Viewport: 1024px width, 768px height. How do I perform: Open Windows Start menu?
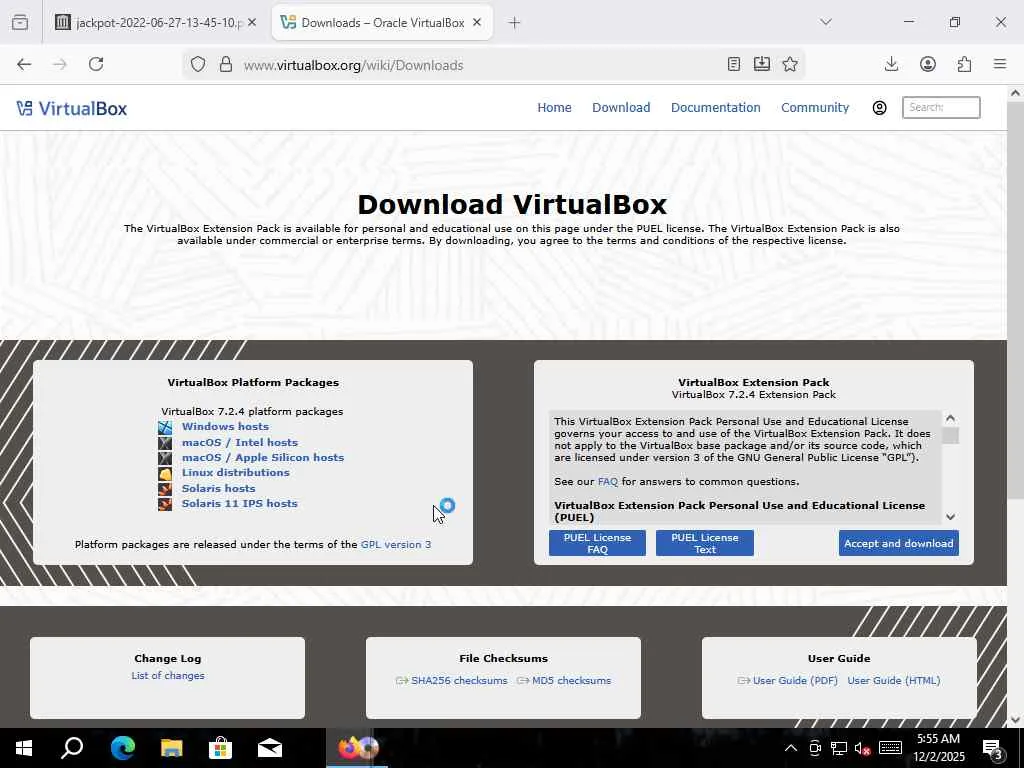[x=24, y=748]
